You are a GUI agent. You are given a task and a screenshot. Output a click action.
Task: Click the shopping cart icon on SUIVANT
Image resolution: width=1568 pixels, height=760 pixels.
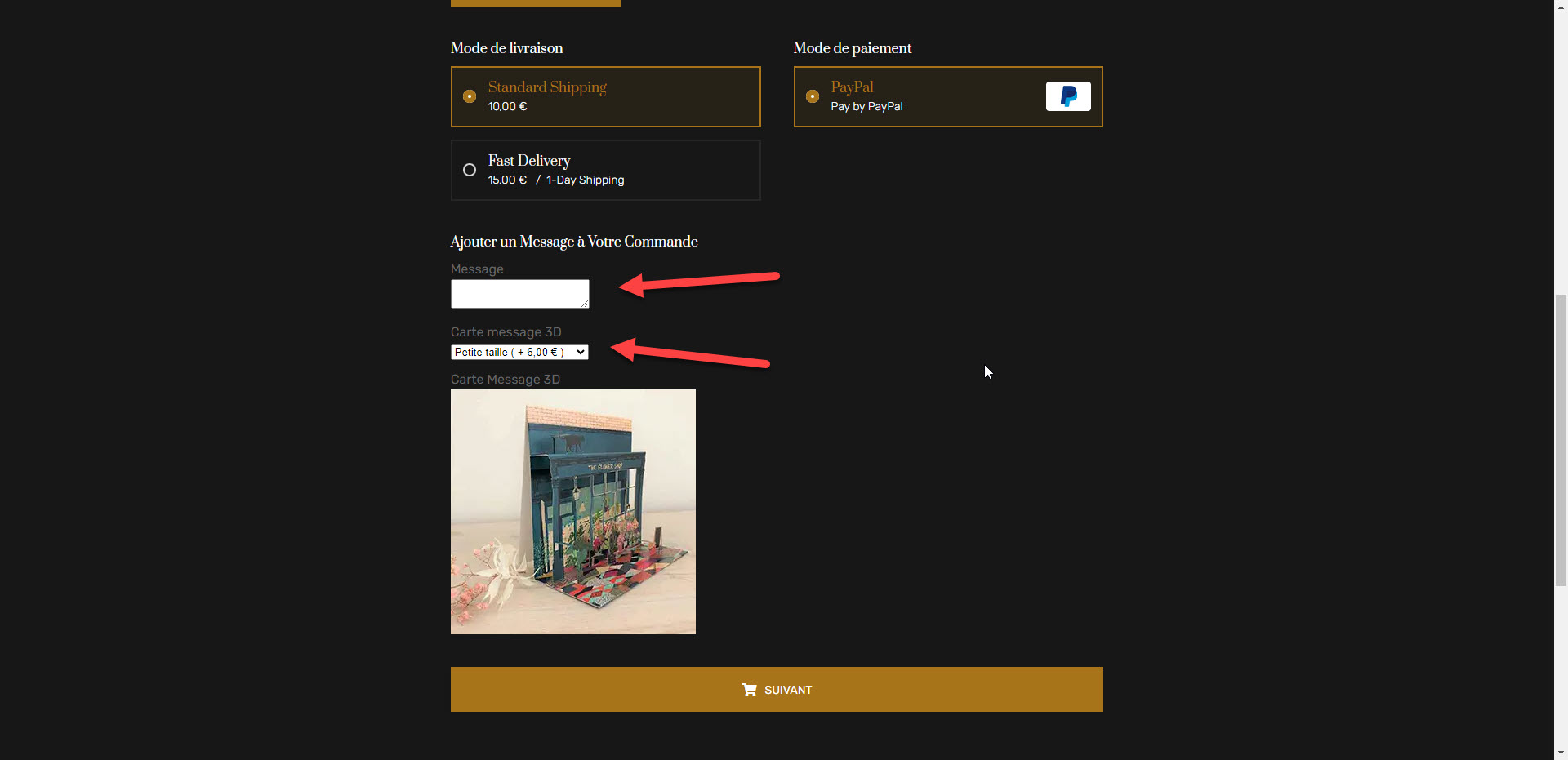pyautogui.click(x=749, y=690)
